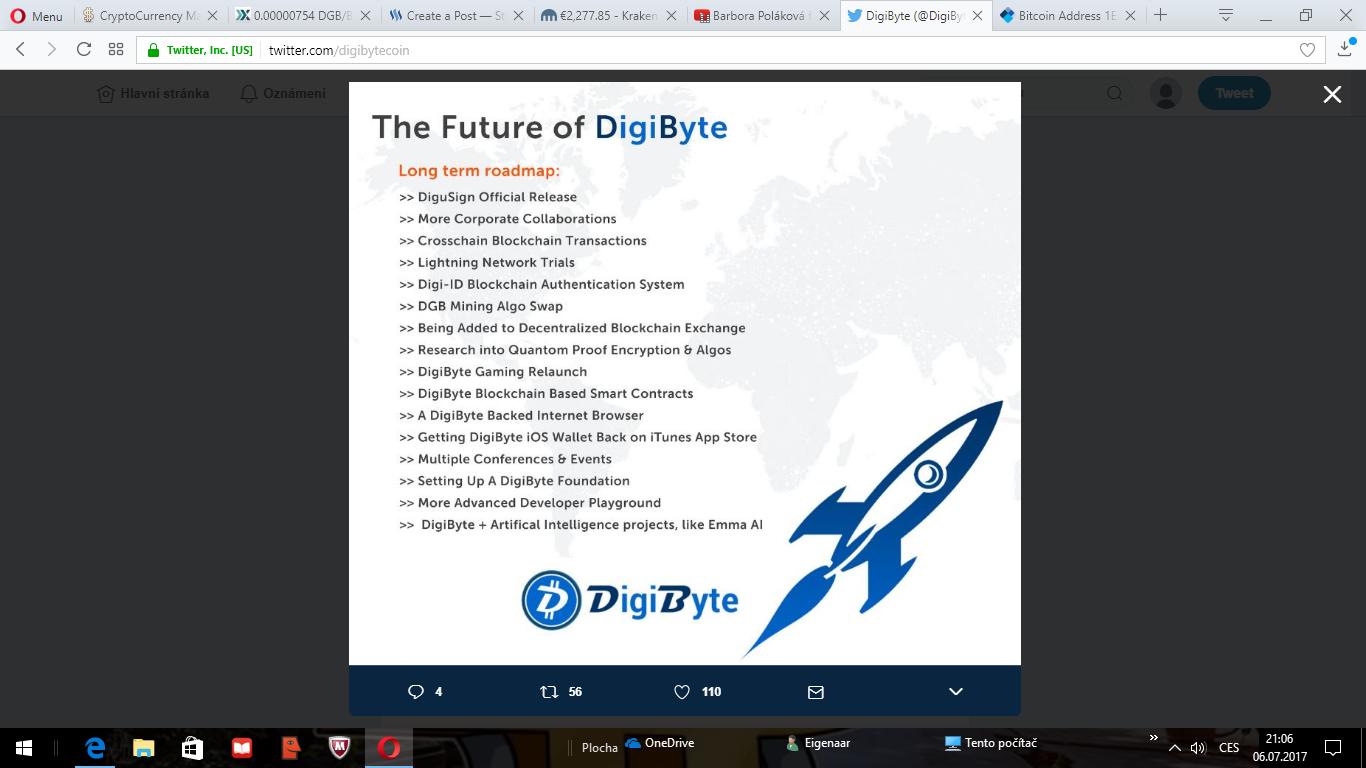Go back to the previous page
This screenshot has width=1366, height=768.
pos(21,49)
